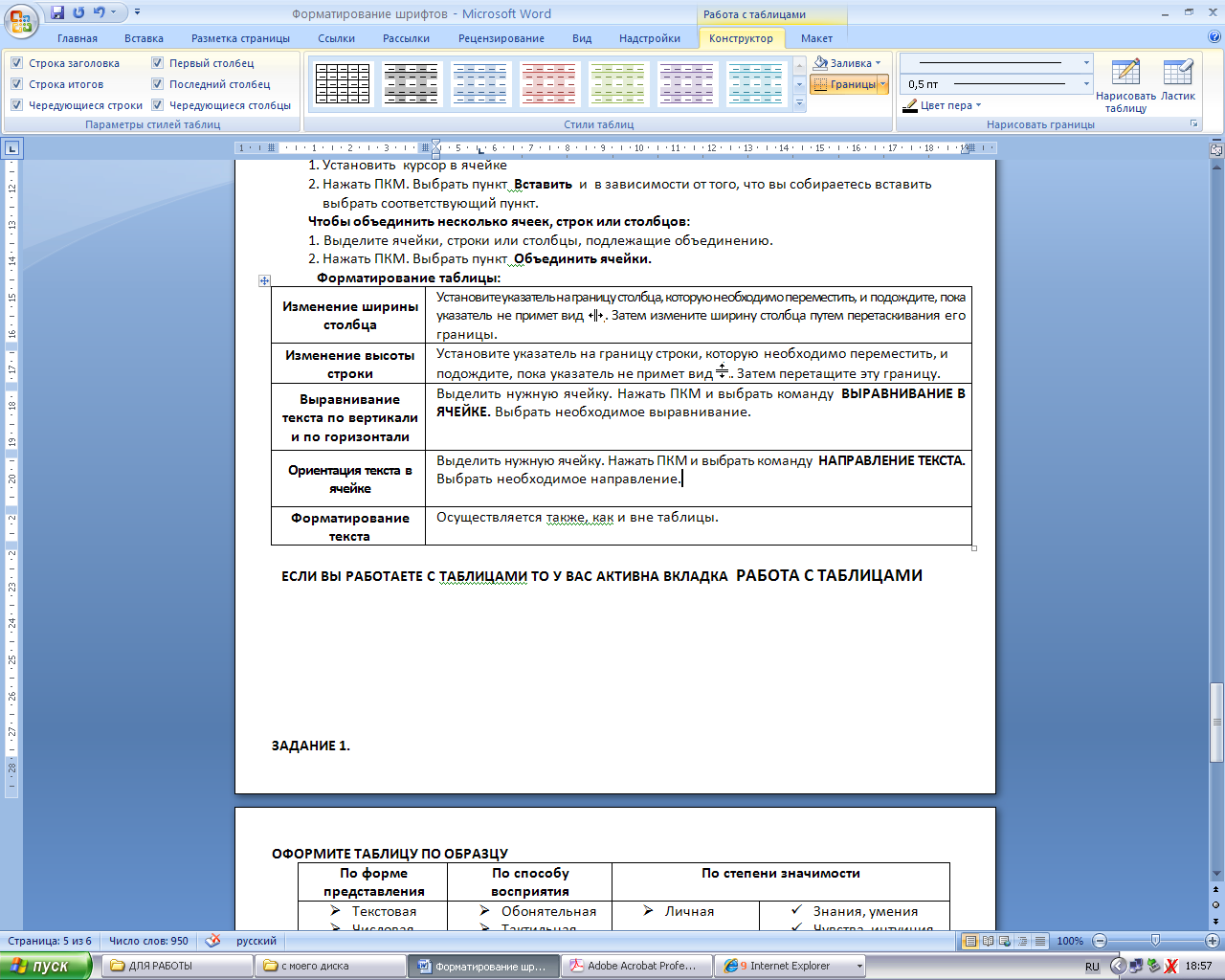Image resolution: width=1225 pixels, height=980 pixels.
Task: Activate Нарисовать таблицу draw table tool
Action: pos(1125,85)
